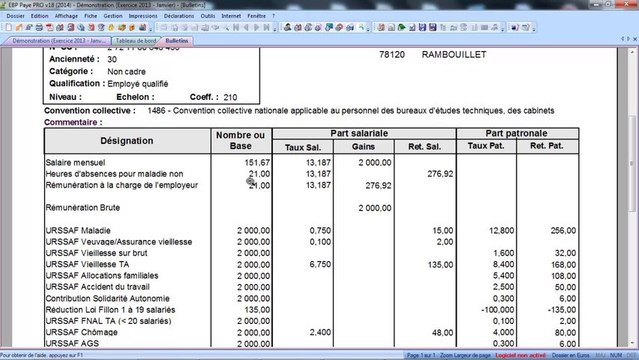Click the yellow coin icon in toolbar
Image resolution: width=639 pixels, height=360 pixels.
point(111,27)
